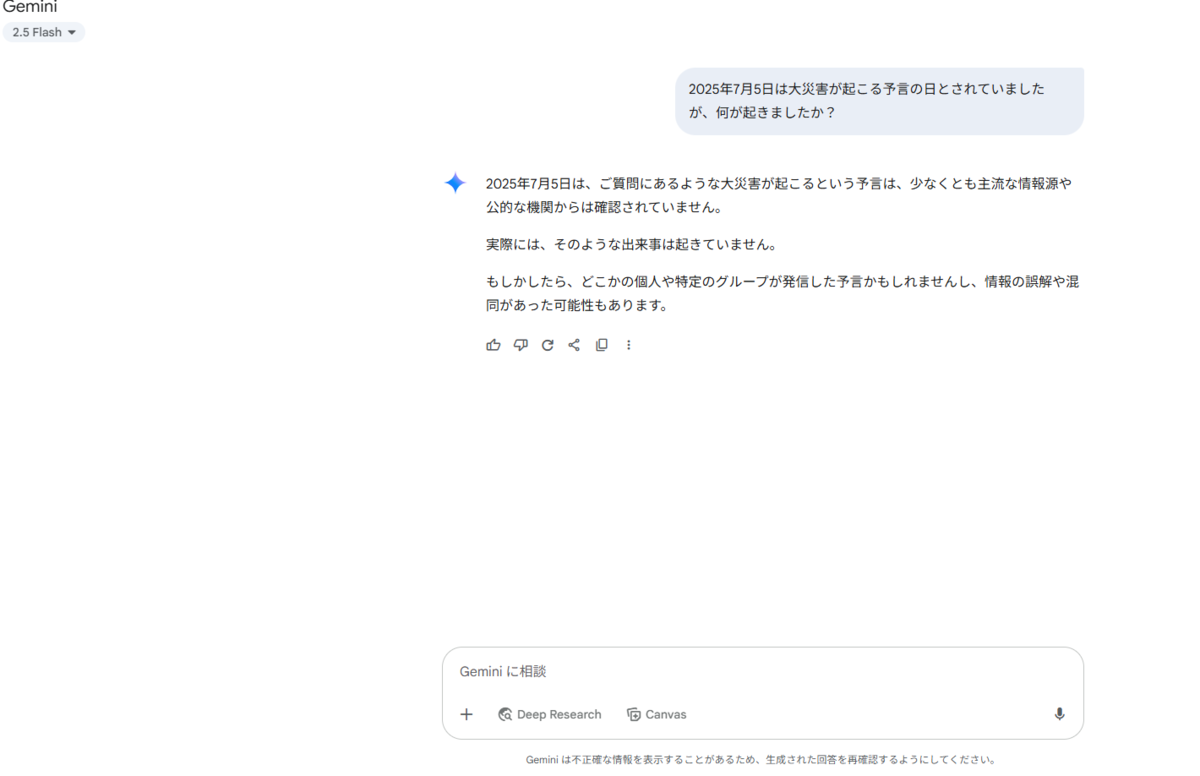
Task: Regenerate the response with redo icon
Action: tap(547, 345)
